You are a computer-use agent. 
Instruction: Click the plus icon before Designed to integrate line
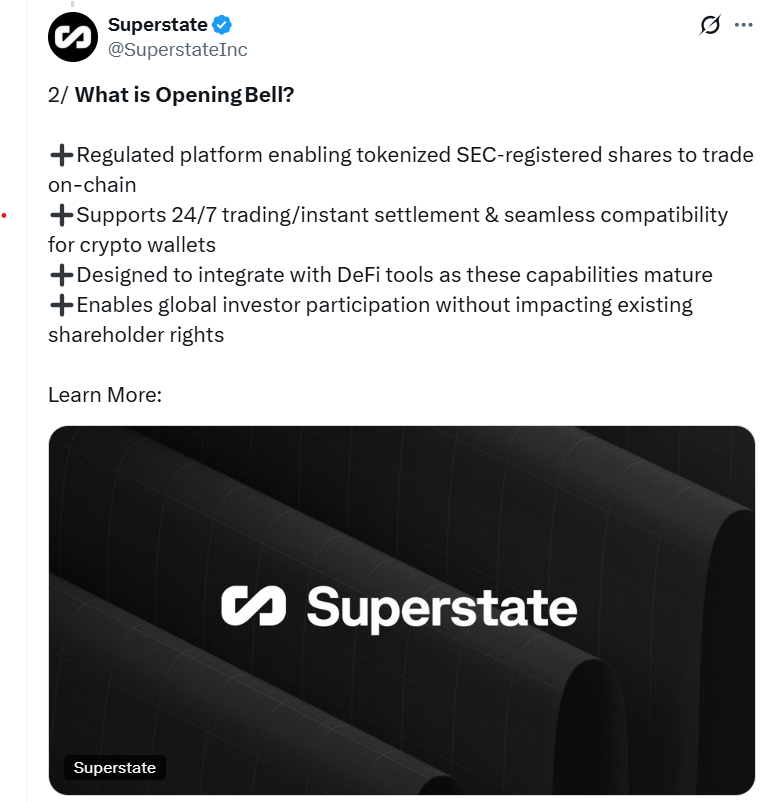[61, 276]
